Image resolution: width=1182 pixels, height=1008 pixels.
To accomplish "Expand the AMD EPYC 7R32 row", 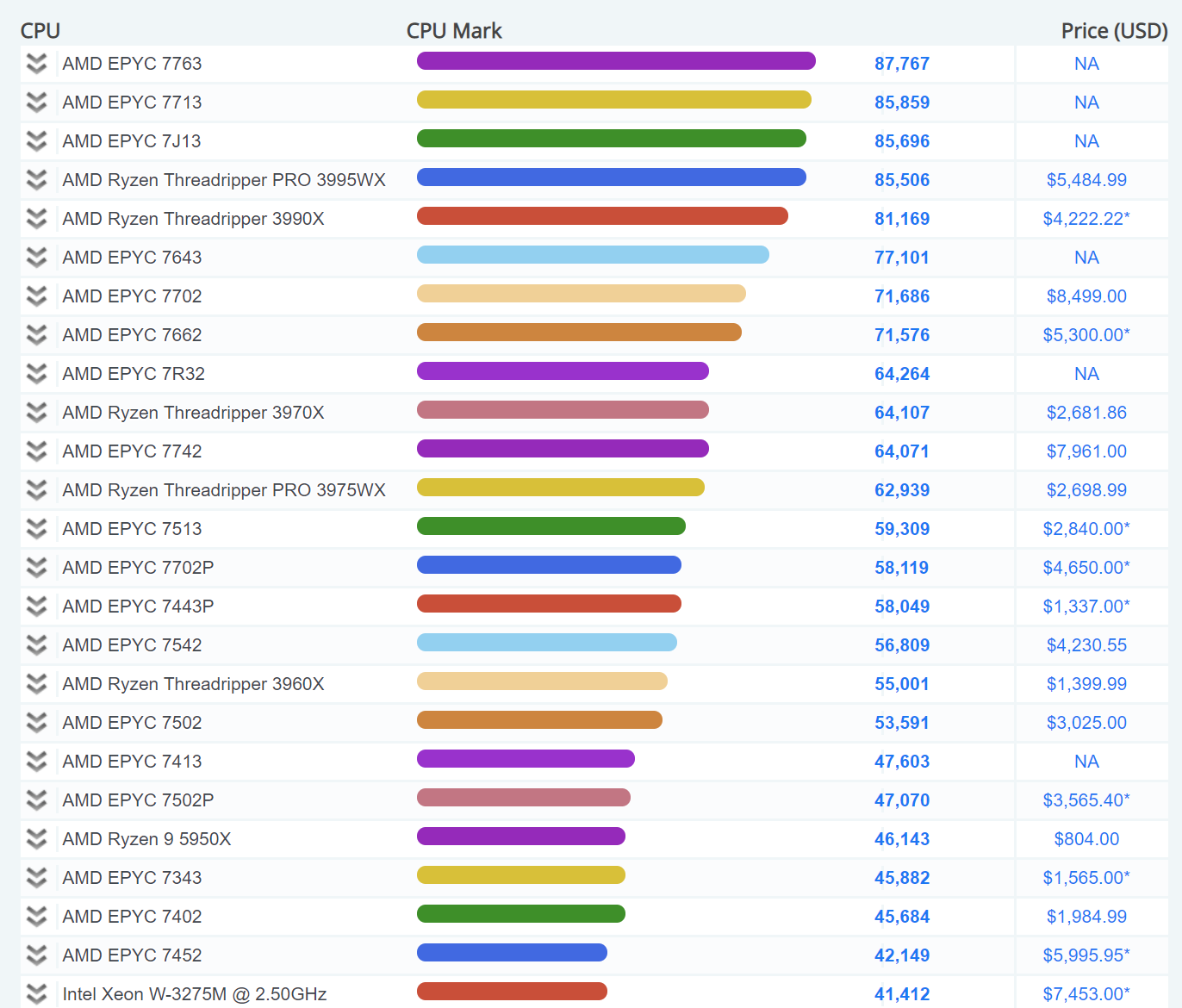I will pos(36,374).
